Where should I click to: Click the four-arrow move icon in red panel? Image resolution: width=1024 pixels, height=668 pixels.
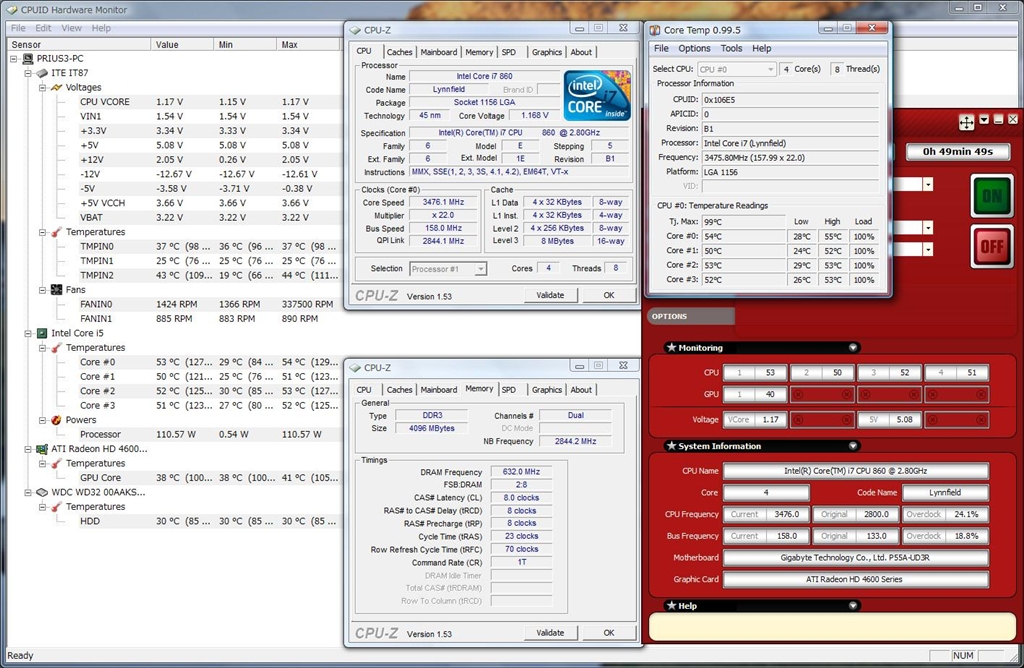966,121
